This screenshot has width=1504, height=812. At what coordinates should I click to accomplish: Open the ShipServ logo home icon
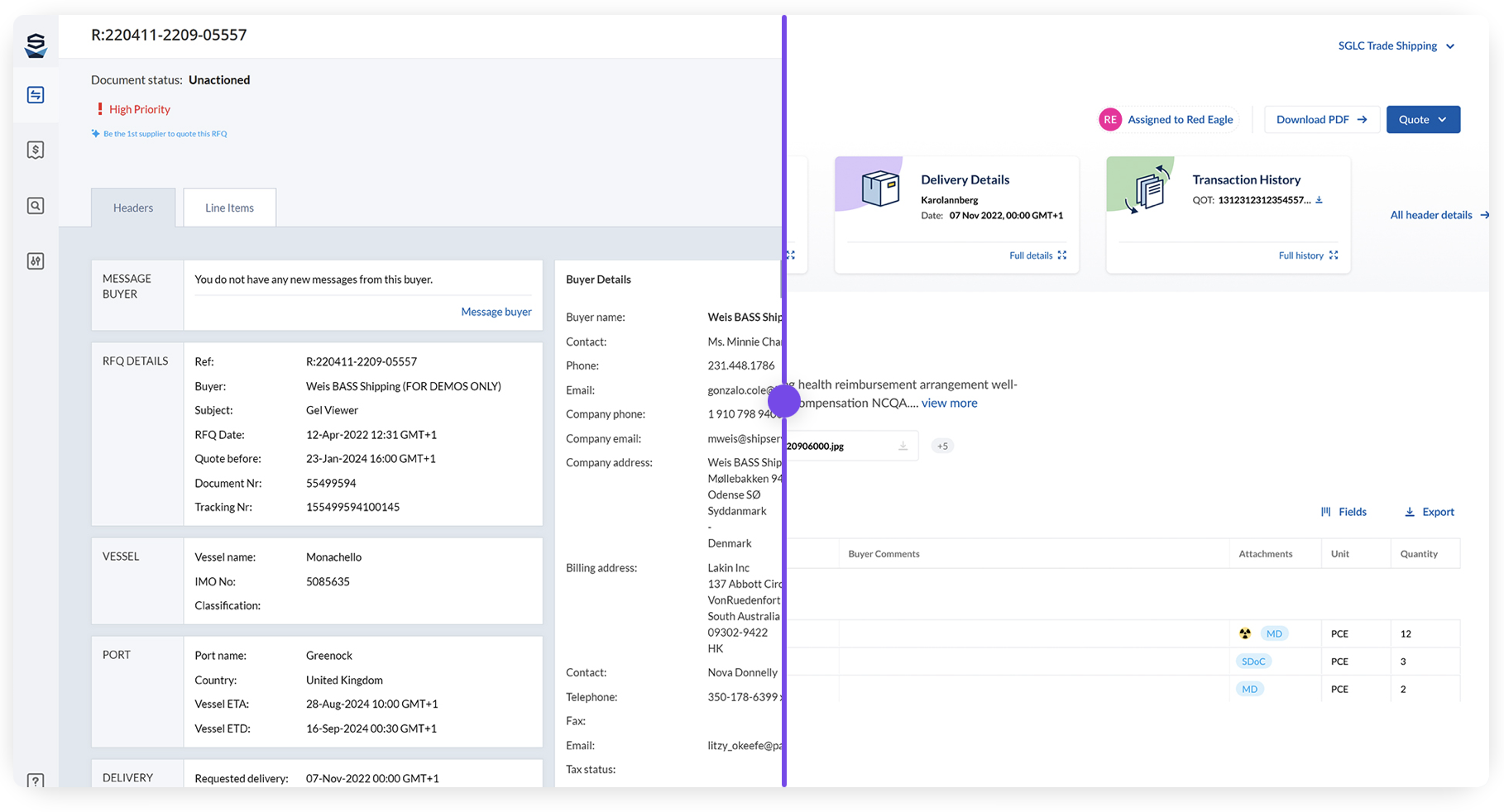click(x=36, y=45)
